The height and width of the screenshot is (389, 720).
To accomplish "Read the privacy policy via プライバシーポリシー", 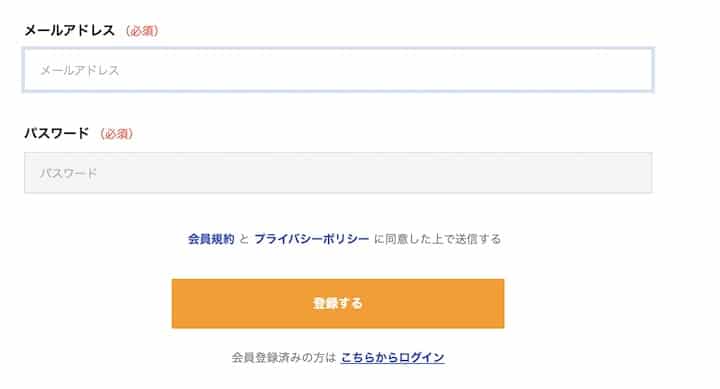I will coord(311,239).
